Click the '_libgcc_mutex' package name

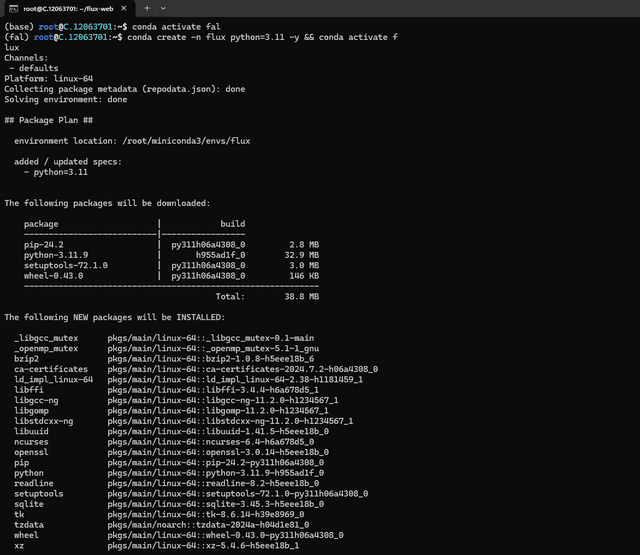pyautogui.click(x=46, y=338)
